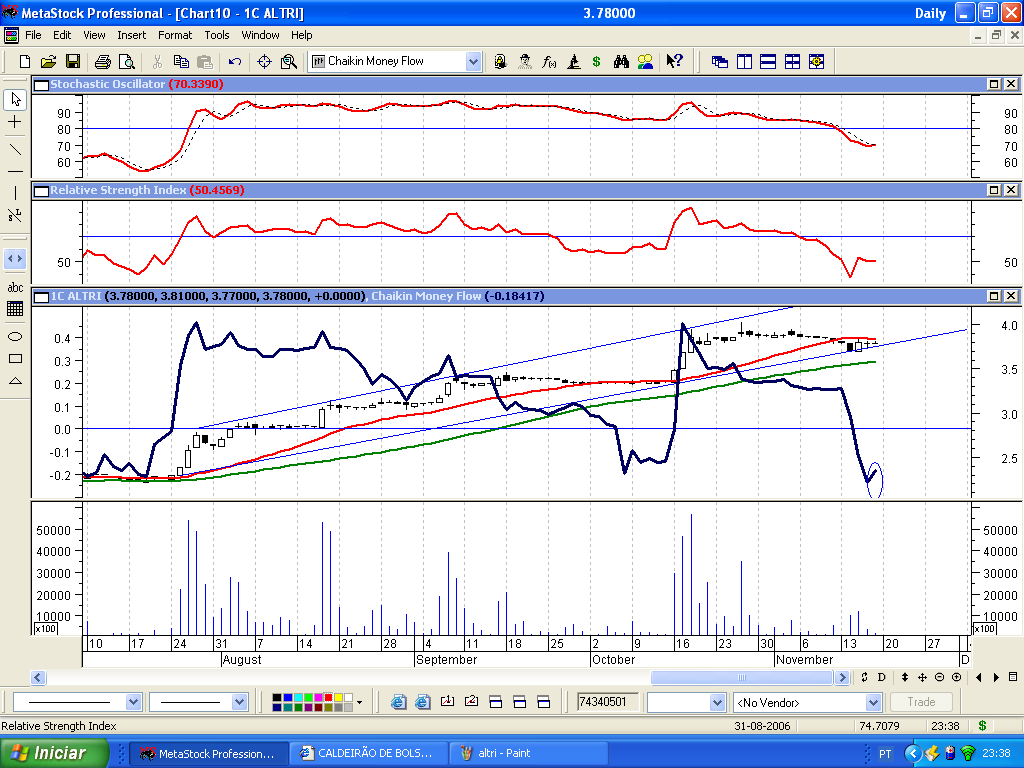This screenshot has height=768, width=1024.
Task: Click the Undo arrow icon
Action: 234,62
